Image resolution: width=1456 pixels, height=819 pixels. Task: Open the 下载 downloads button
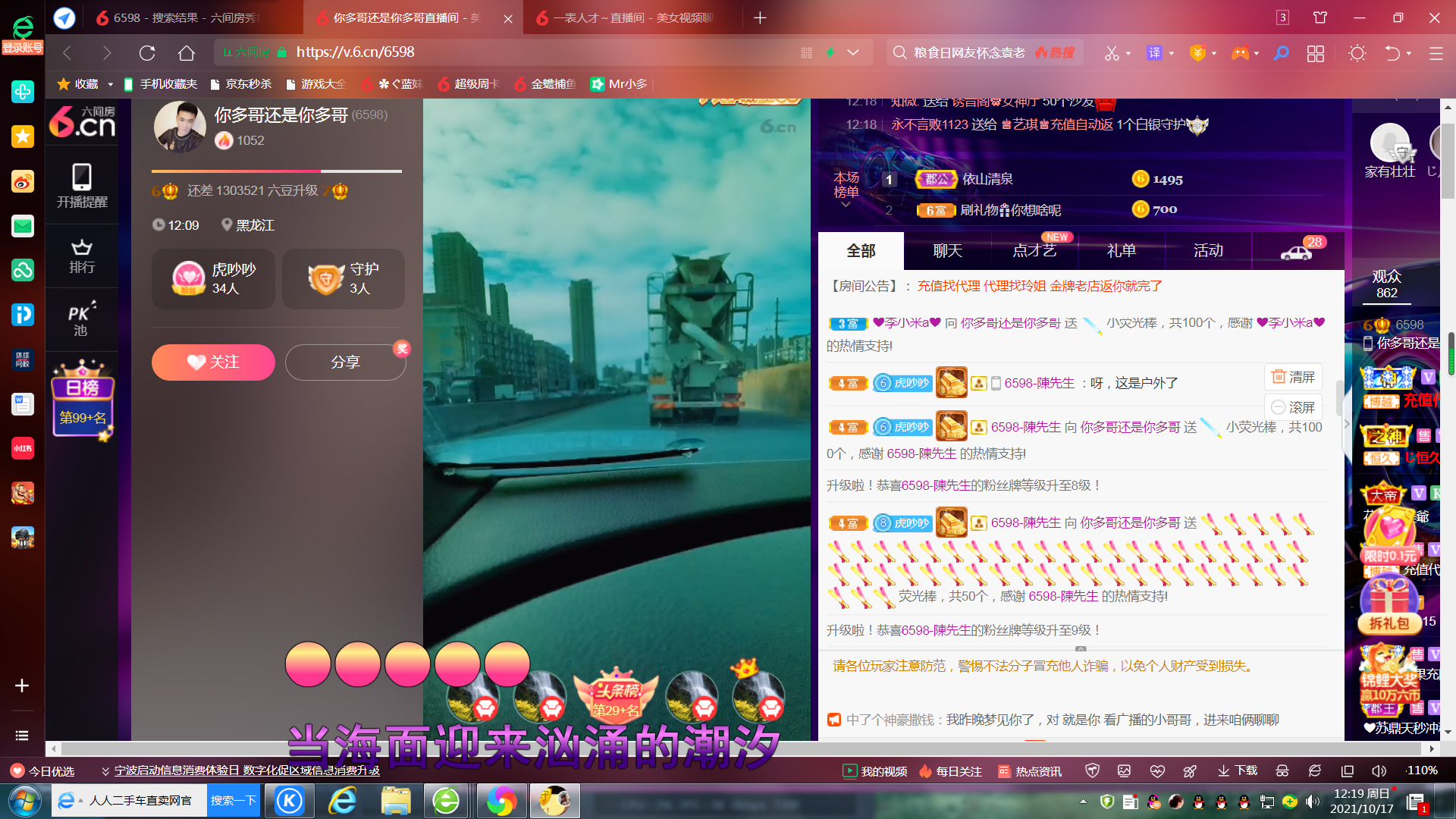[1238, 771]
